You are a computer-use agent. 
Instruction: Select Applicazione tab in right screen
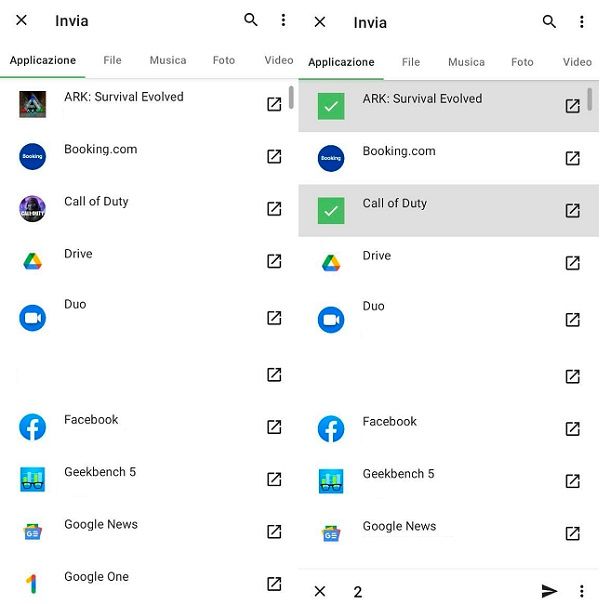(x=341, y=62)
